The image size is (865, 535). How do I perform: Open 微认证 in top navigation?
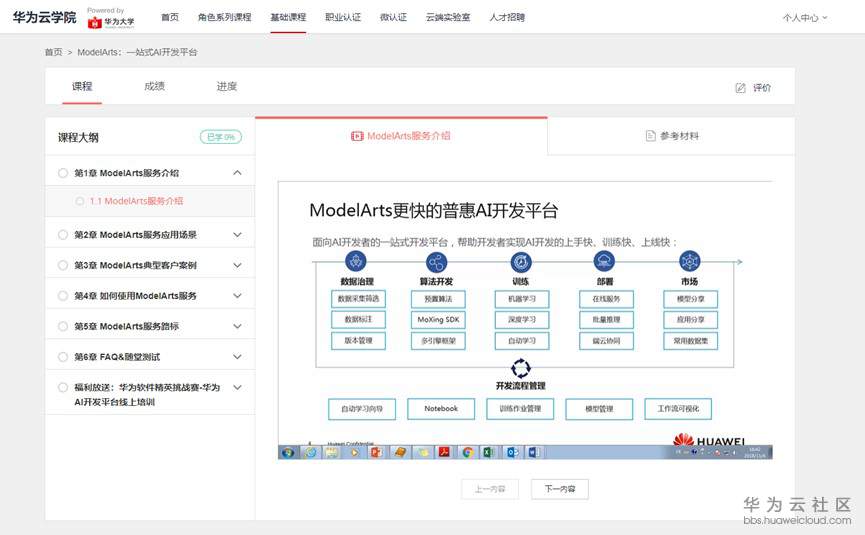393,17
